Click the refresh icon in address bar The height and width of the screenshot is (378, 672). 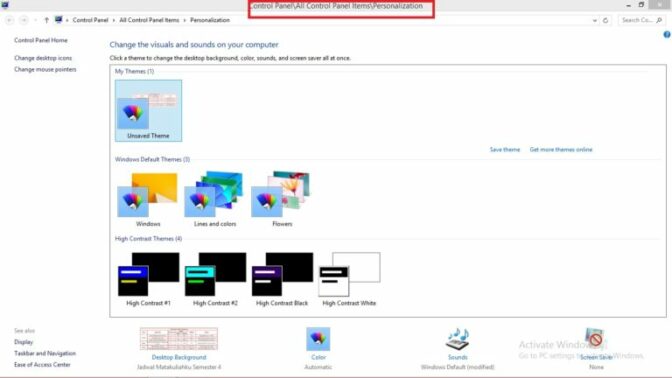point(606,20)
